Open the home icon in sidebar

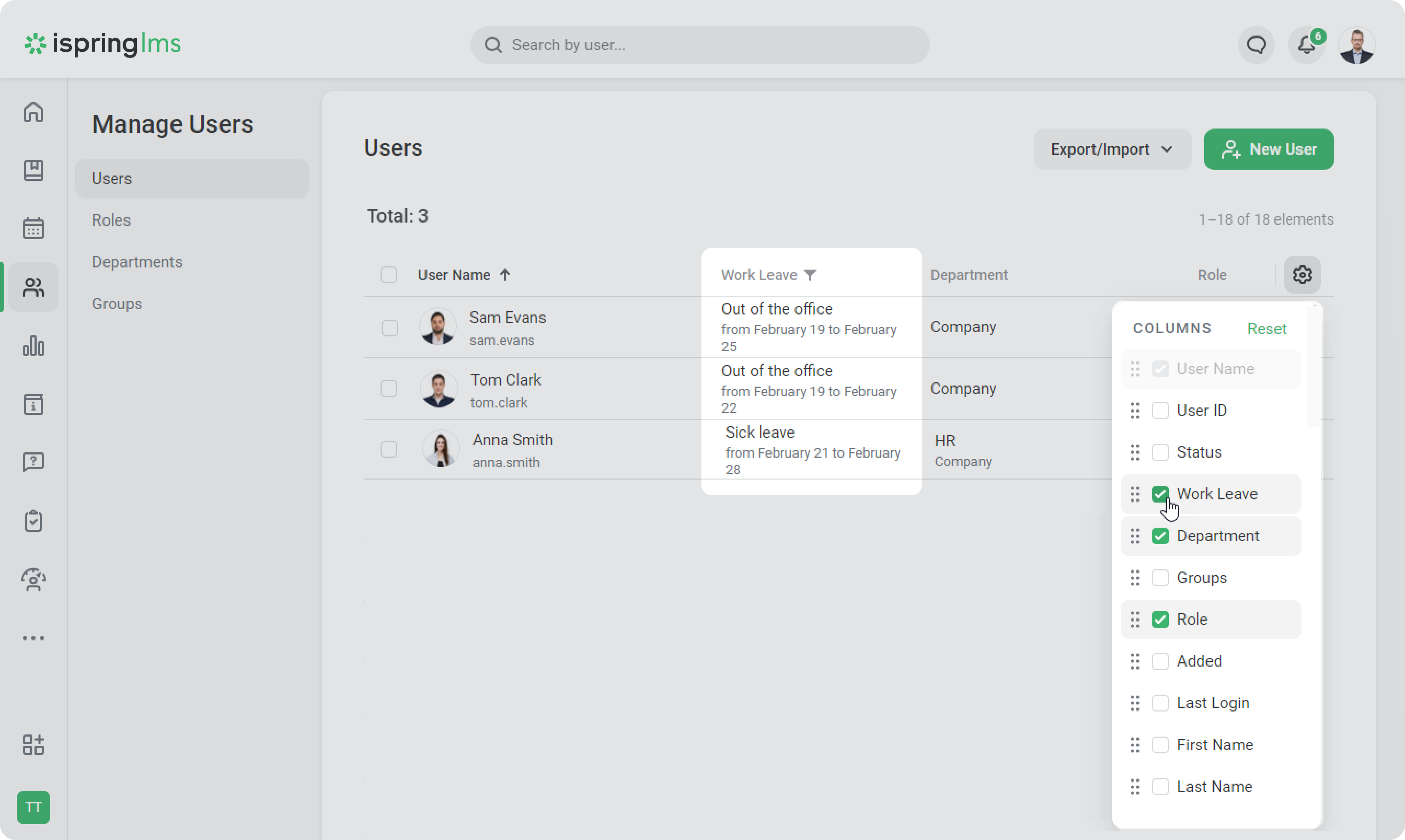[33, 112]
